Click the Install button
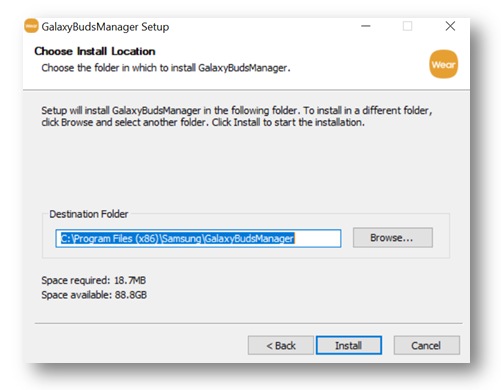The image size is (501, 390). coord(349,345)
